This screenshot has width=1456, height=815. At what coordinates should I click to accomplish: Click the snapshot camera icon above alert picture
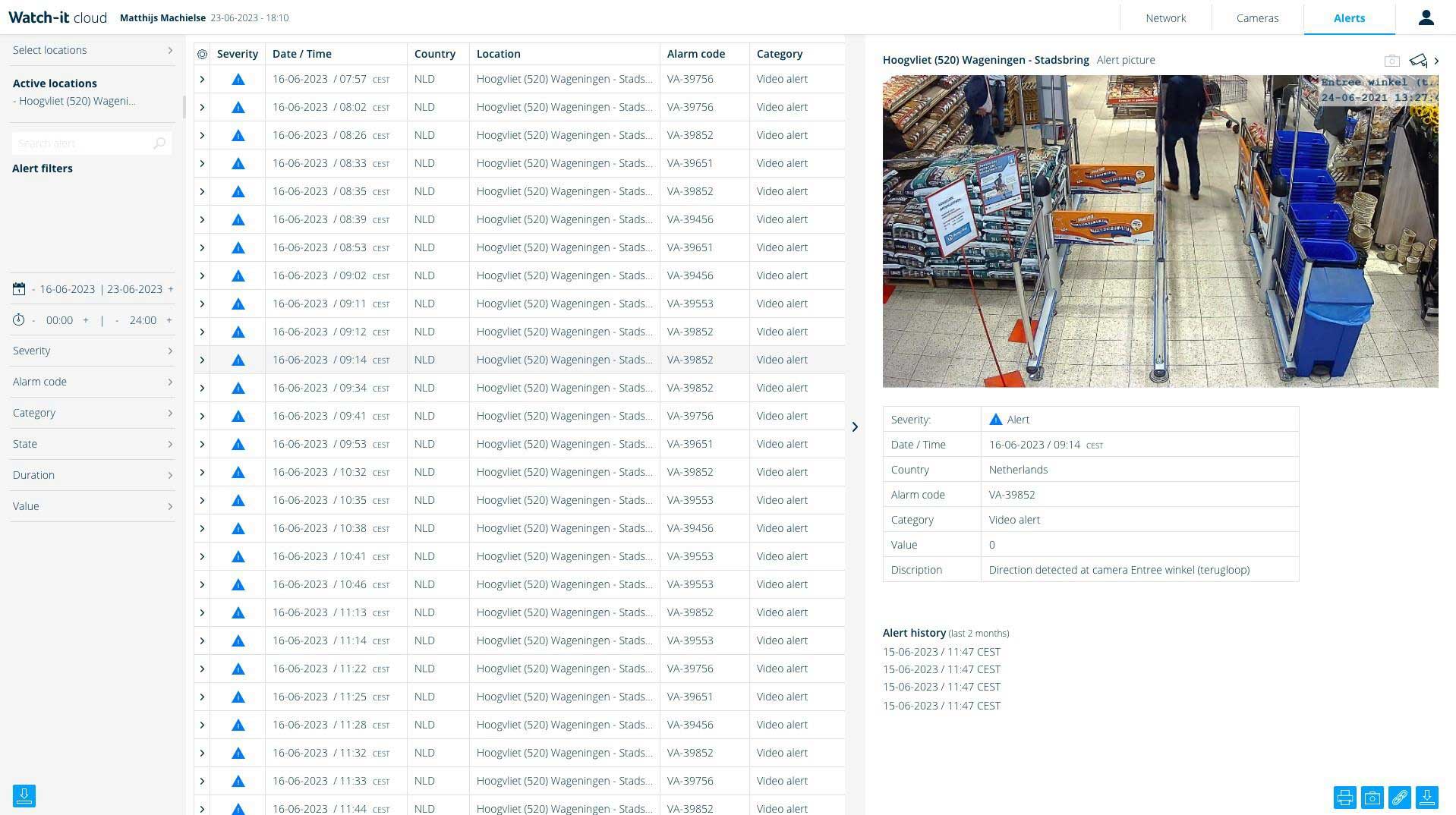coord(1392,61)
